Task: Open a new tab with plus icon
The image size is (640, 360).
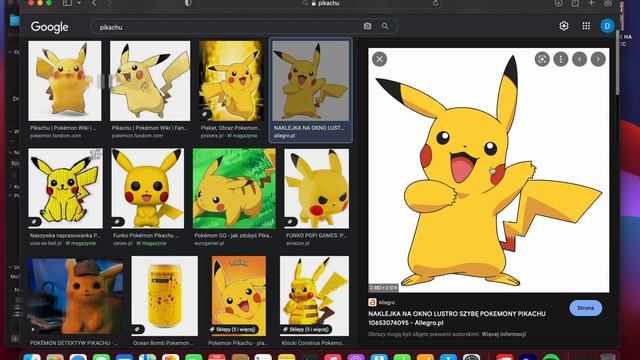Action: click(591, 3)
